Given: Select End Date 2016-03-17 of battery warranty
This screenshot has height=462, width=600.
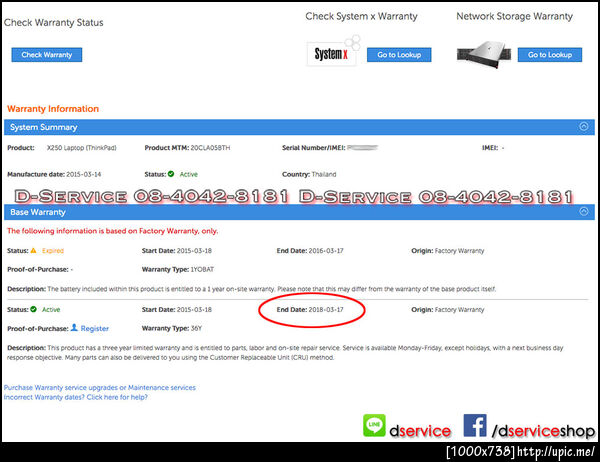Looking at the screenshot, I should coord(326,251).
